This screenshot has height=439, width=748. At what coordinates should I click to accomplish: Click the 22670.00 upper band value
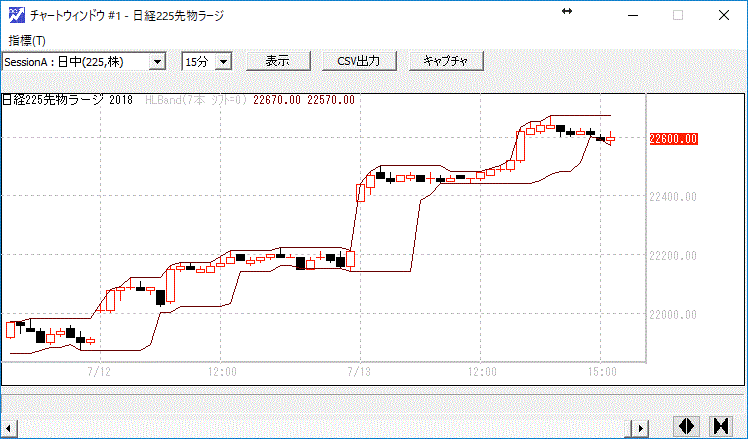pos(277,100)
